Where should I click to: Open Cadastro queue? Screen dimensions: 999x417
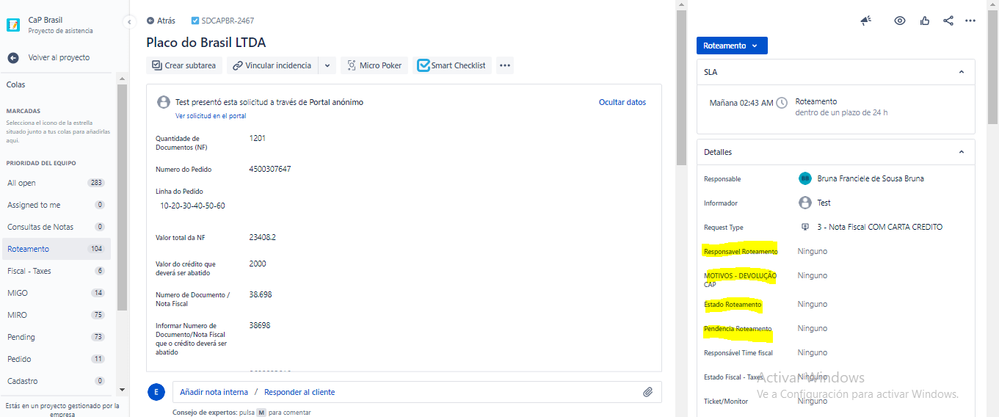[x=56, y=381]
